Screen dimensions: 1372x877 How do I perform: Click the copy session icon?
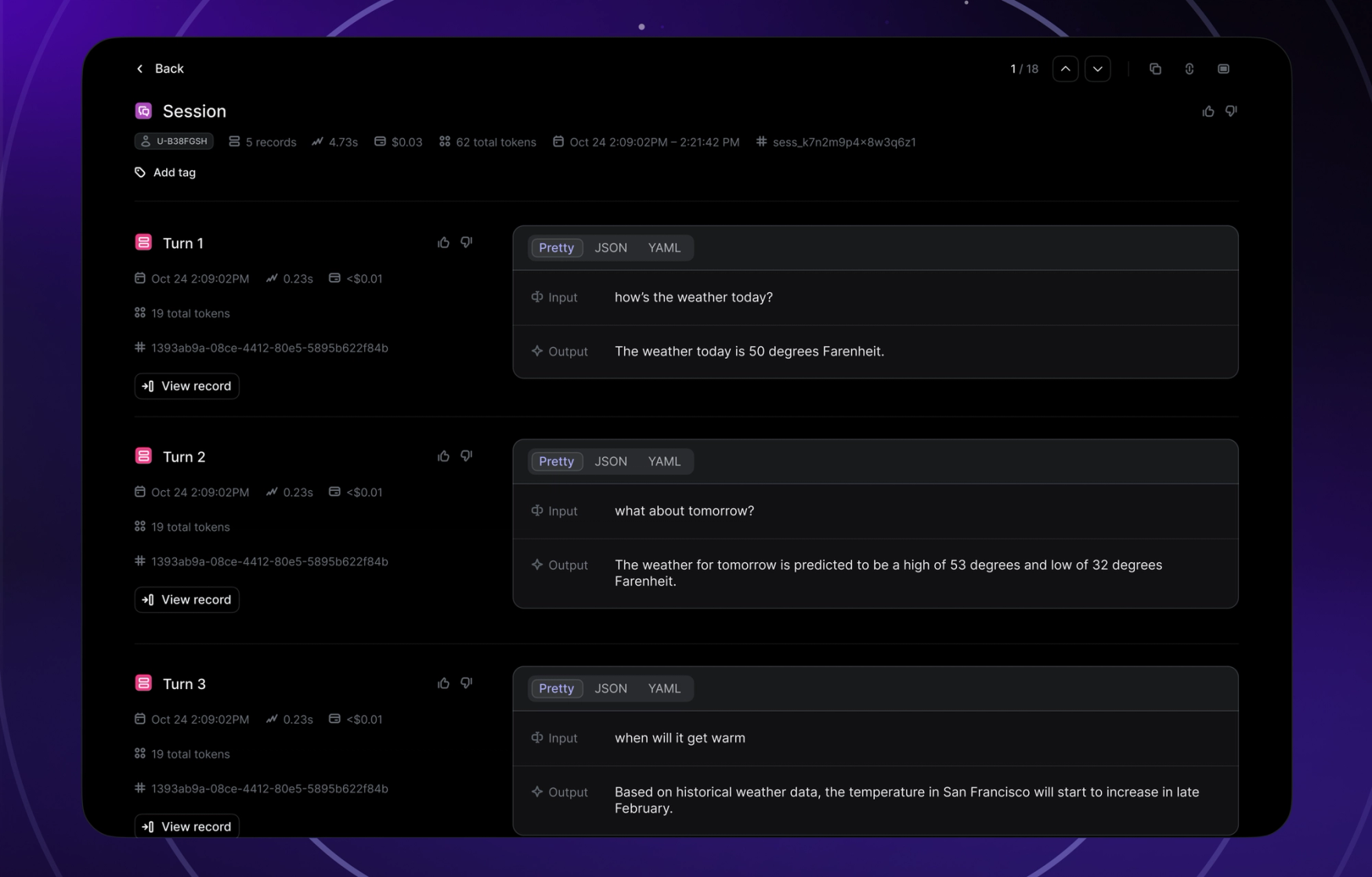point(1155,68)
